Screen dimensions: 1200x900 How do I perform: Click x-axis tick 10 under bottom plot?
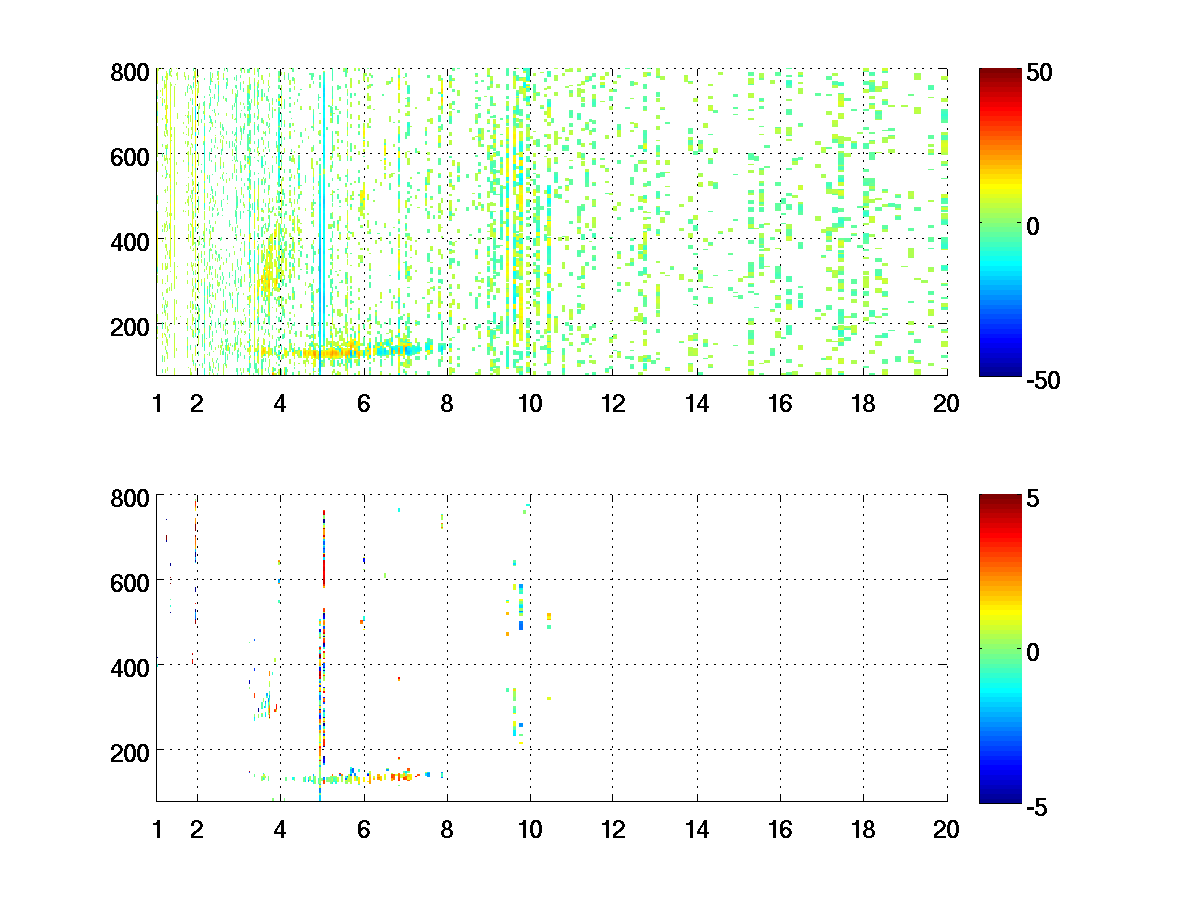[x=530, y=829]
